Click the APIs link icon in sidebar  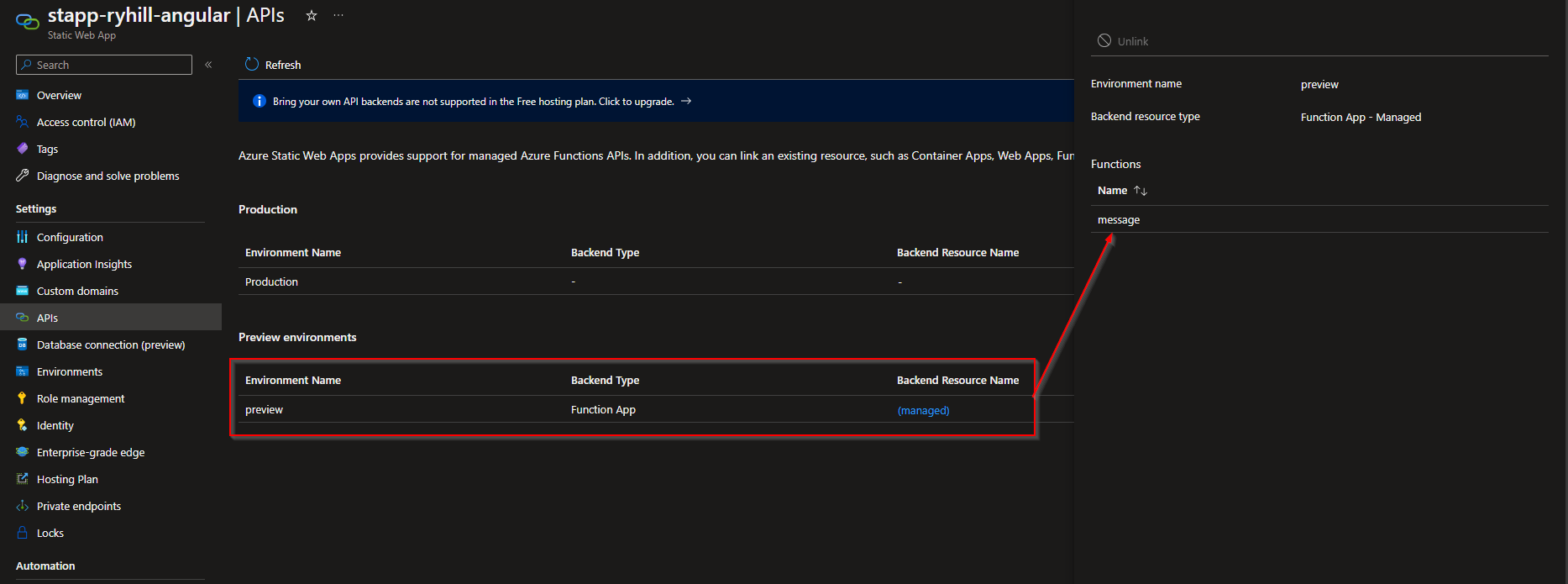tap(23, 318)
